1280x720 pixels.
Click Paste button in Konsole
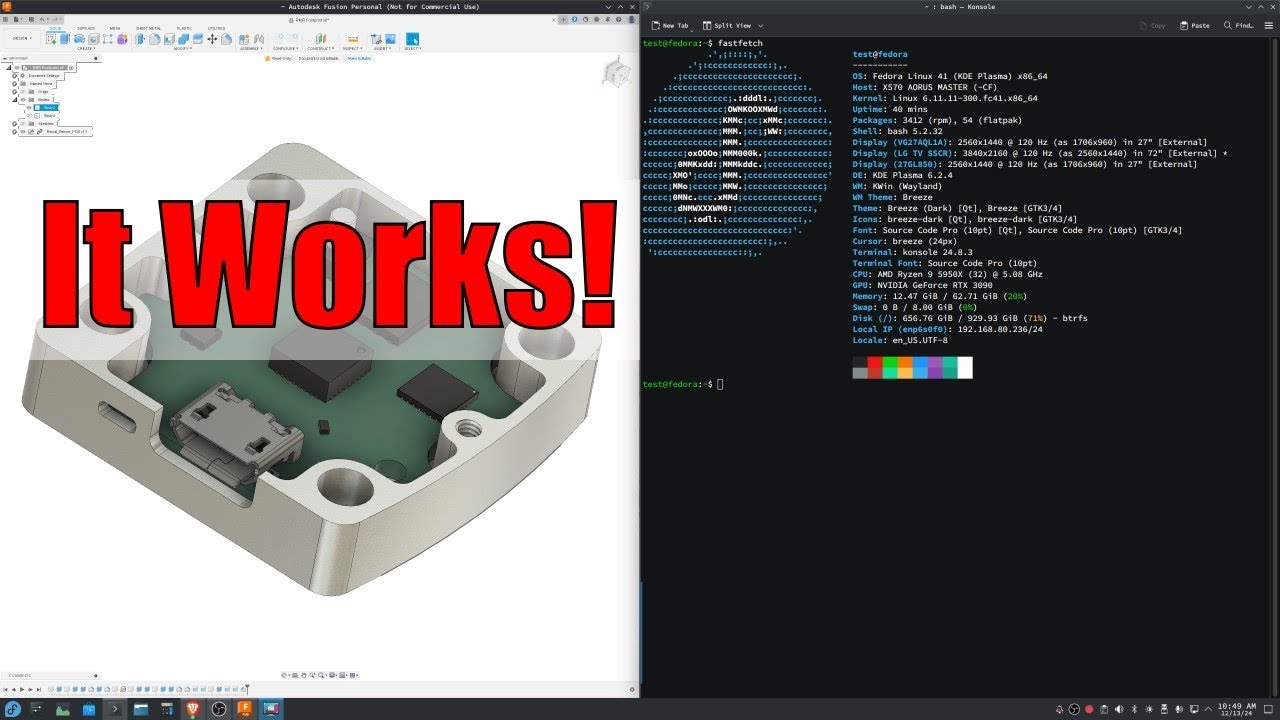[x=1195, y=25]
